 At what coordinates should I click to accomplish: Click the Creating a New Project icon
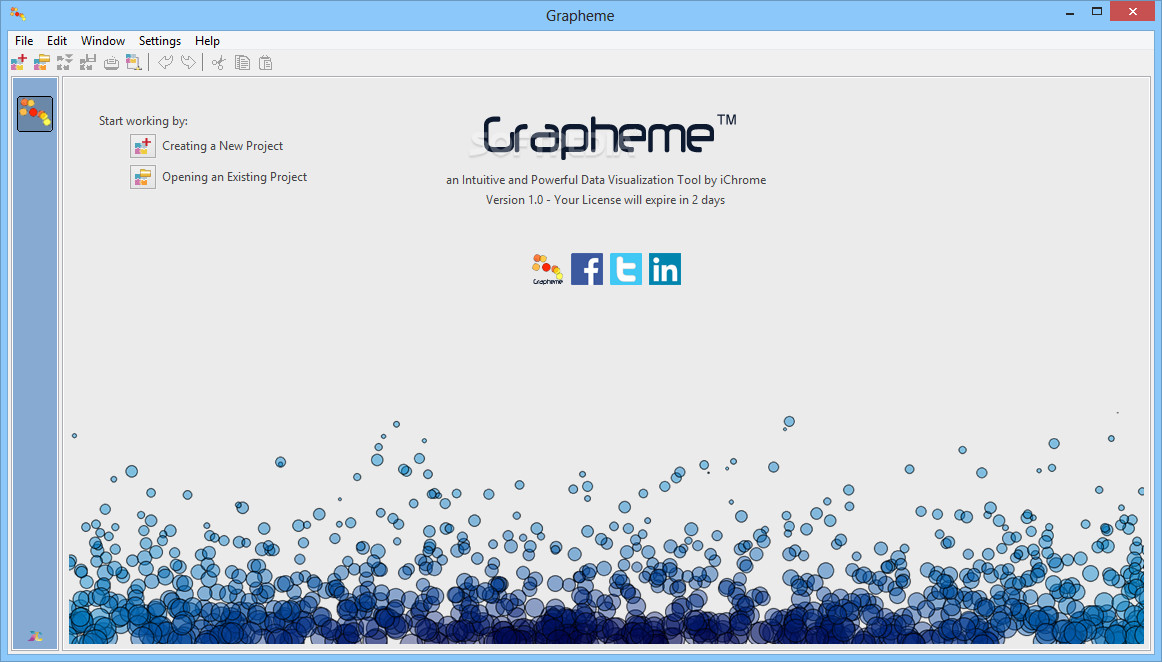(143, 146)
